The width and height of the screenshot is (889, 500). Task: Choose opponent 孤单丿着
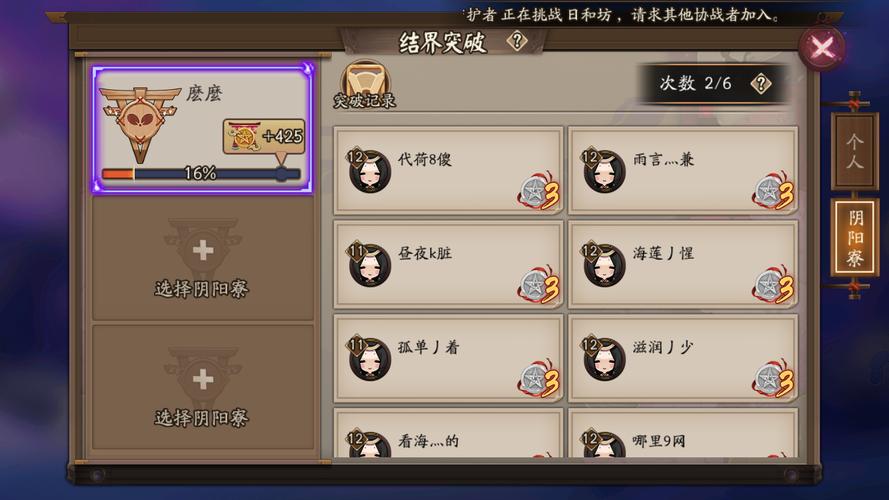448,359
